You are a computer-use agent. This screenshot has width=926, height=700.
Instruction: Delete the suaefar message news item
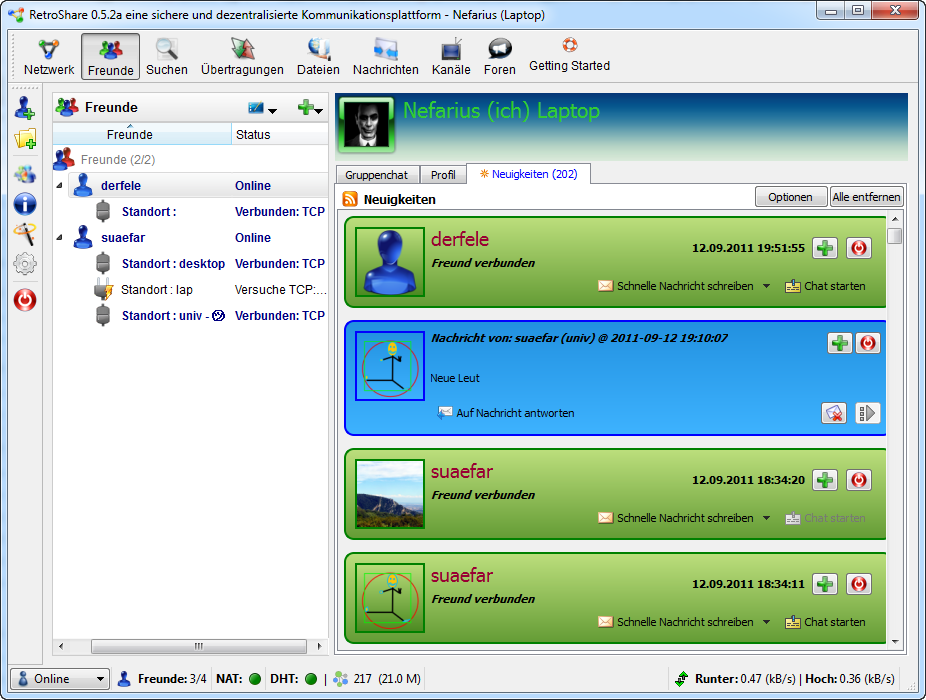834,412
